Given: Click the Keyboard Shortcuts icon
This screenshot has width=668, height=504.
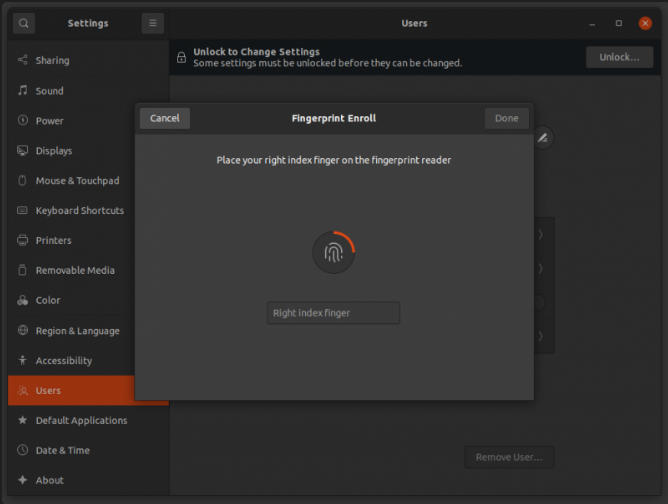Looking at the screenshot, I should tap(23, 210).
